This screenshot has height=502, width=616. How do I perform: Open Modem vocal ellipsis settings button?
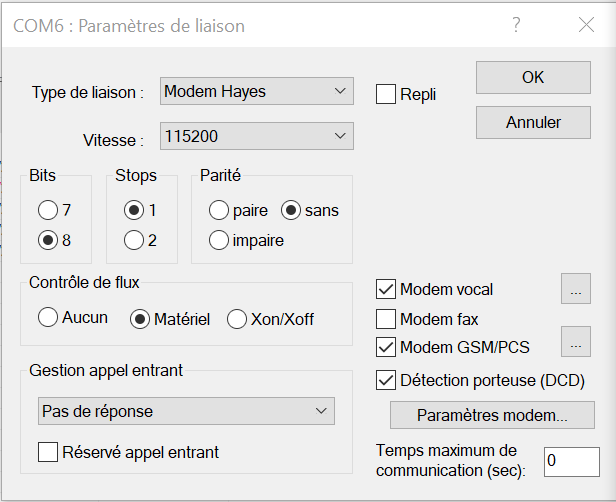[576, 289]
